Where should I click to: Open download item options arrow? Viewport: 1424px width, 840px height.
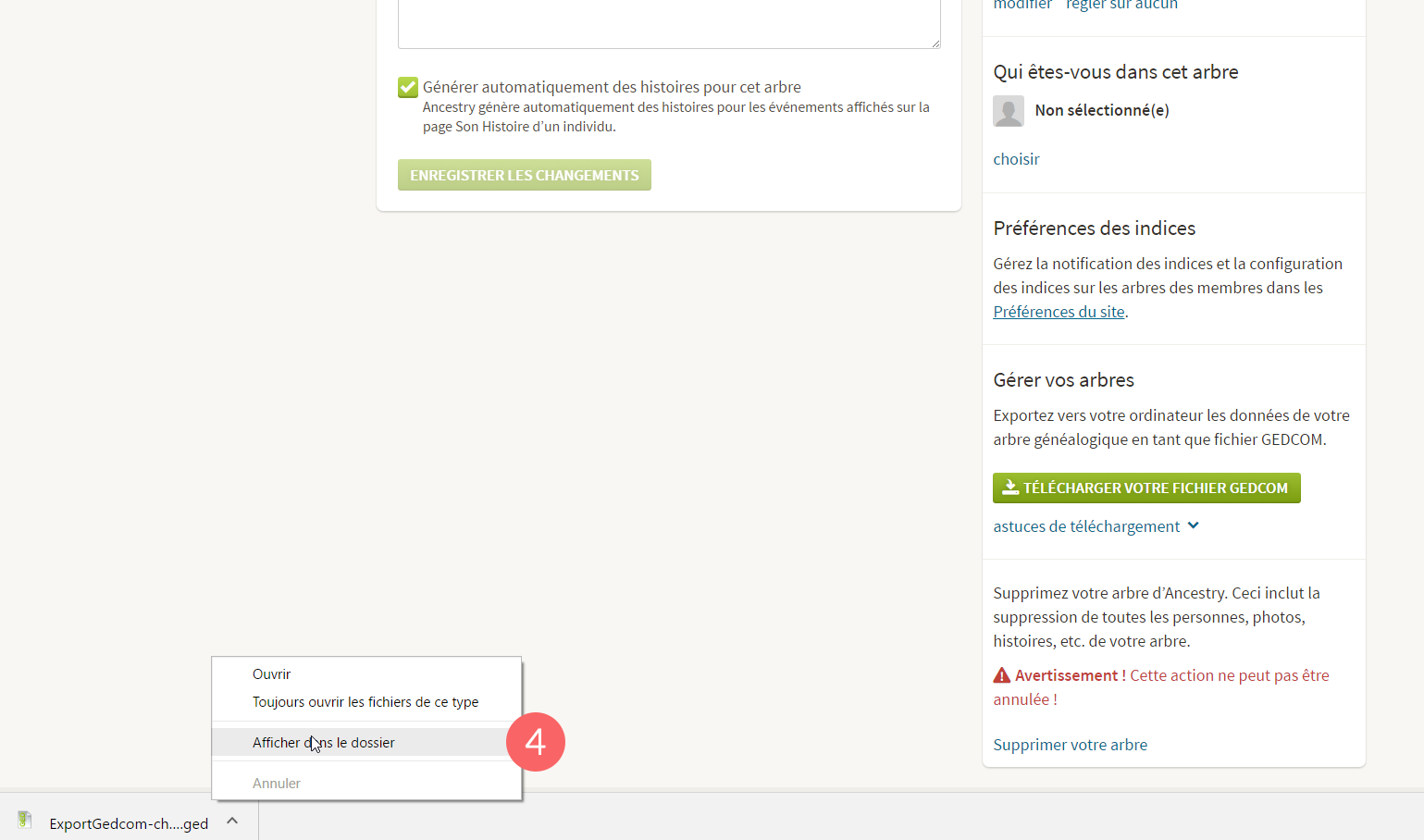(x=232, y=821)
